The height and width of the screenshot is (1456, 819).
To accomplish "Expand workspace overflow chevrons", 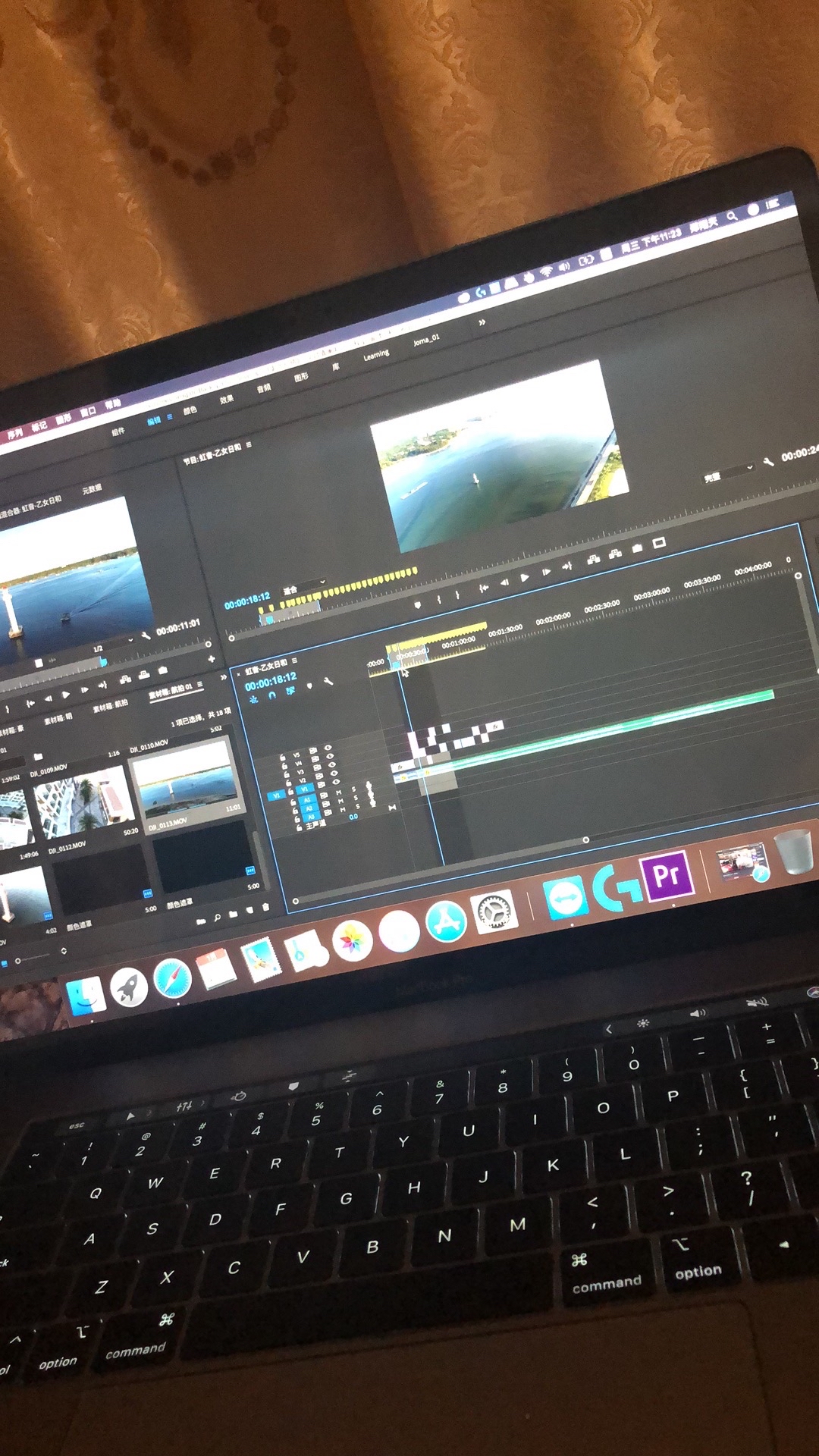I will [x=482, y=323].
